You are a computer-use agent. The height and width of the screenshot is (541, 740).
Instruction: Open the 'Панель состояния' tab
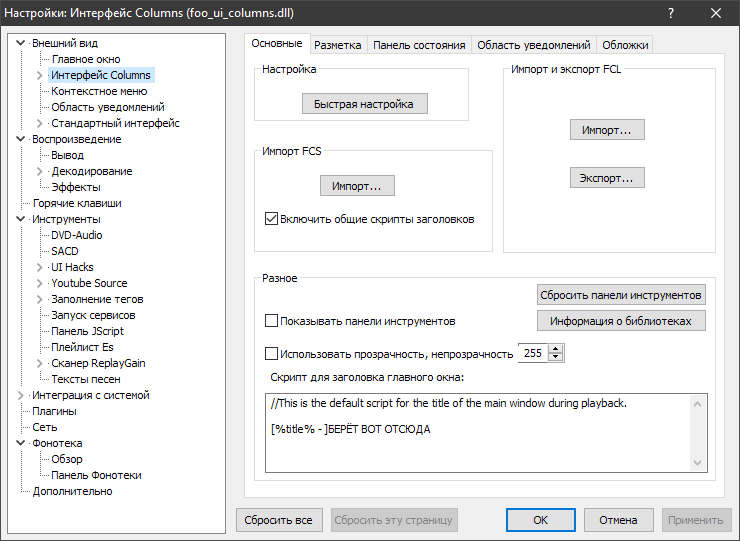pos(419,45)
